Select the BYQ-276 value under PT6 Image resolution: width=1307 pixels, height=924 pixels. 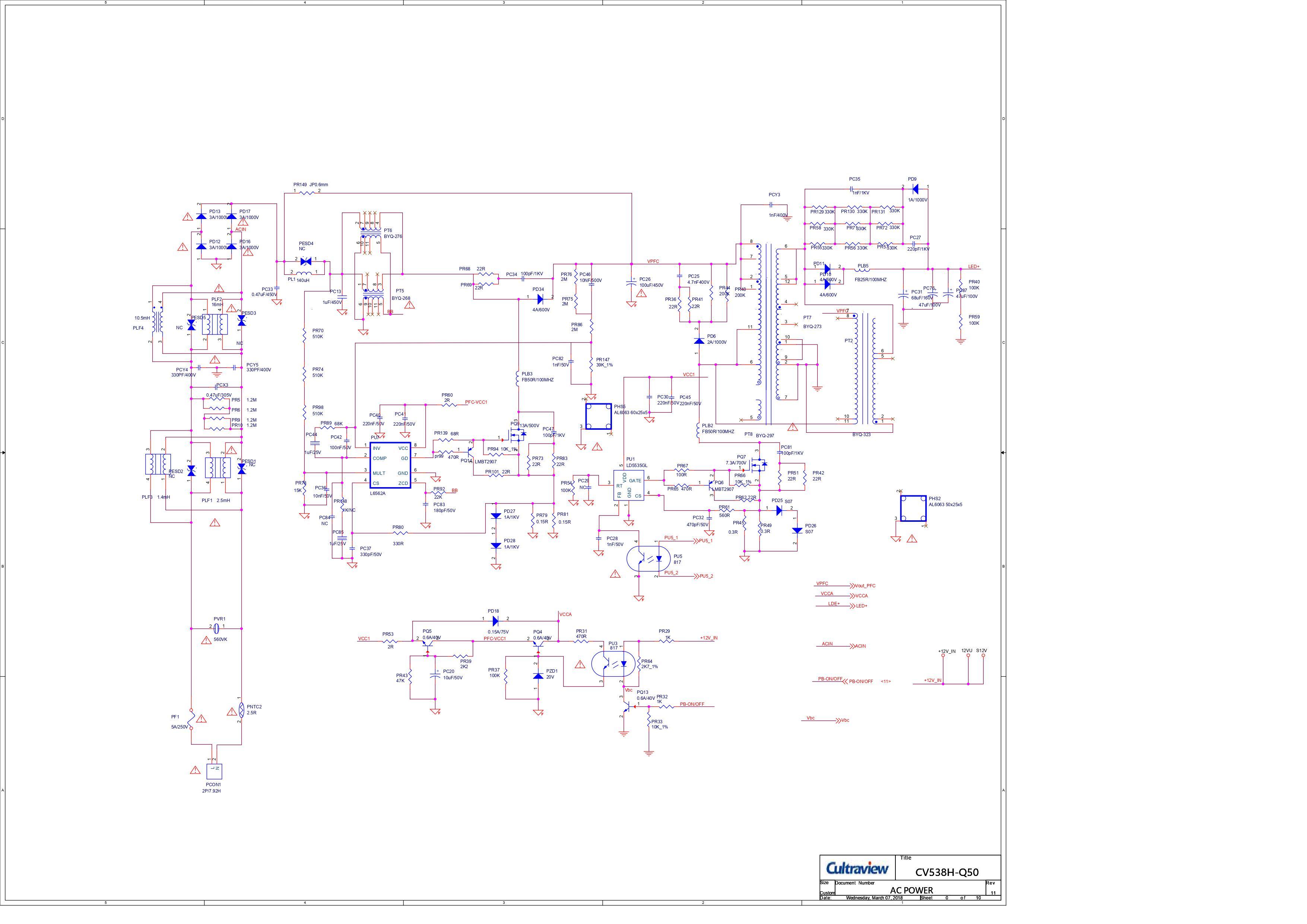point(393,236)
